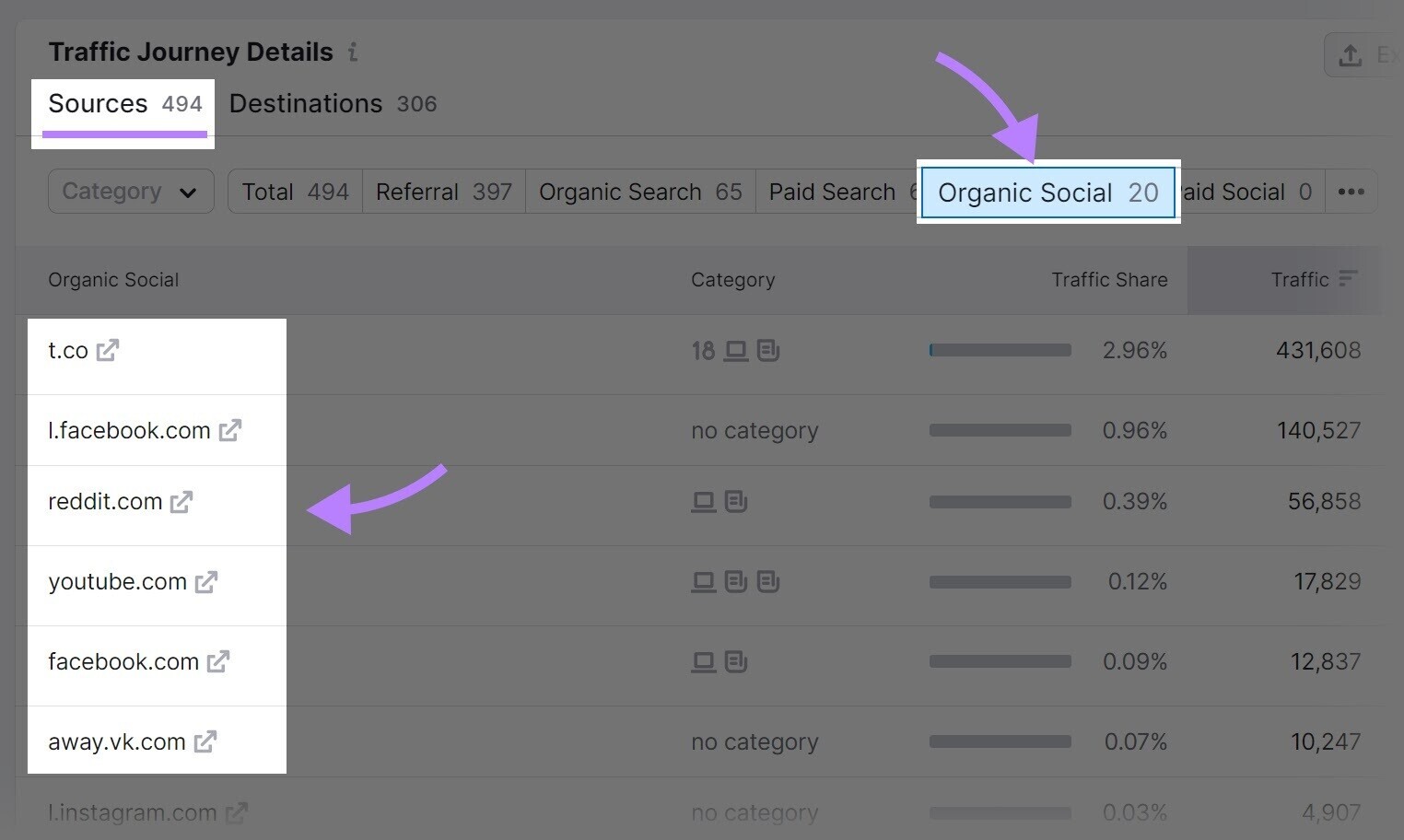1404x840 pixels.
Task: Open l.facebook.com external link icon
Action: pyautogui.click(x=230, y=430)
